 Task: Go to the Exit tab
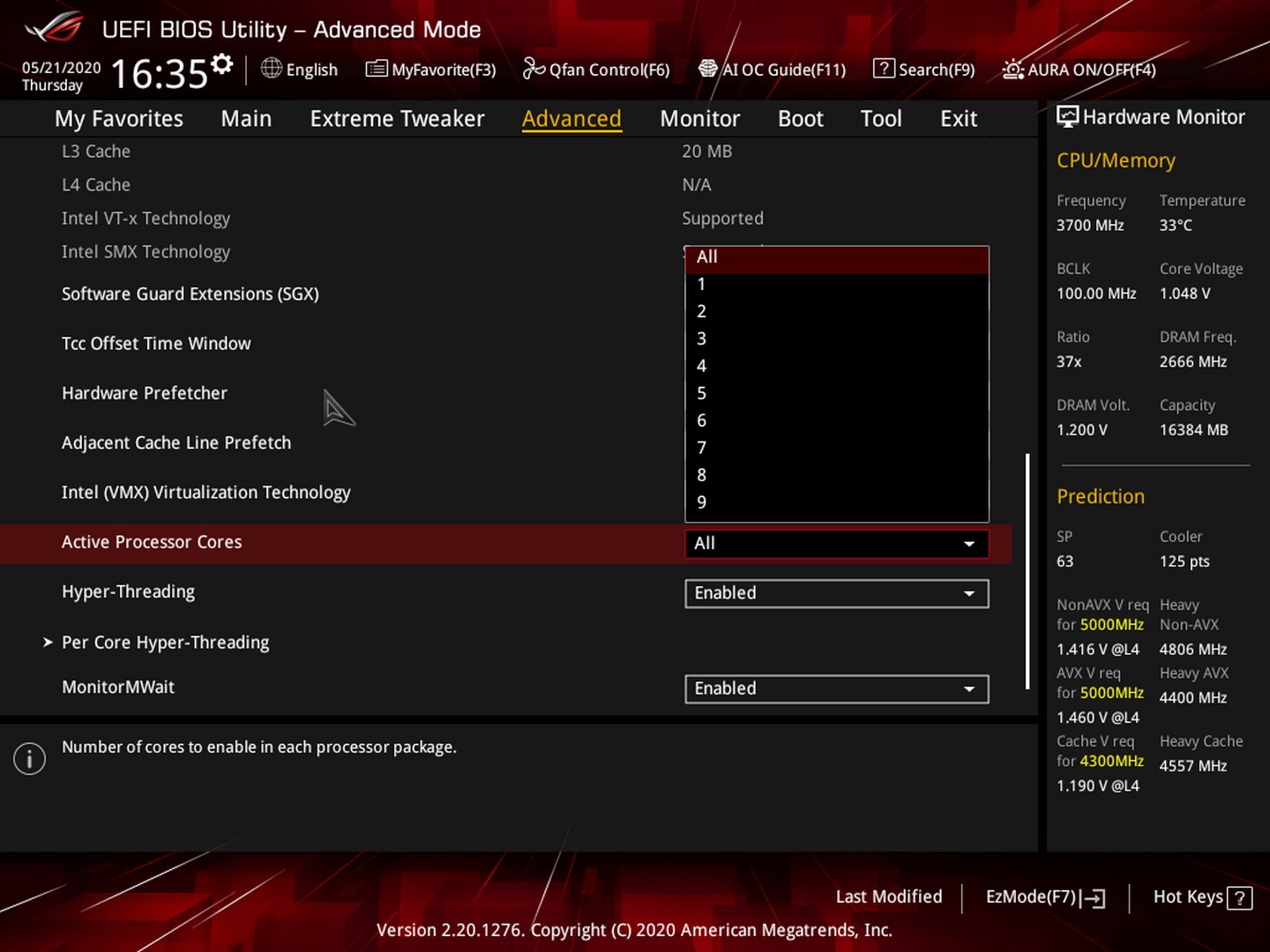959,118
